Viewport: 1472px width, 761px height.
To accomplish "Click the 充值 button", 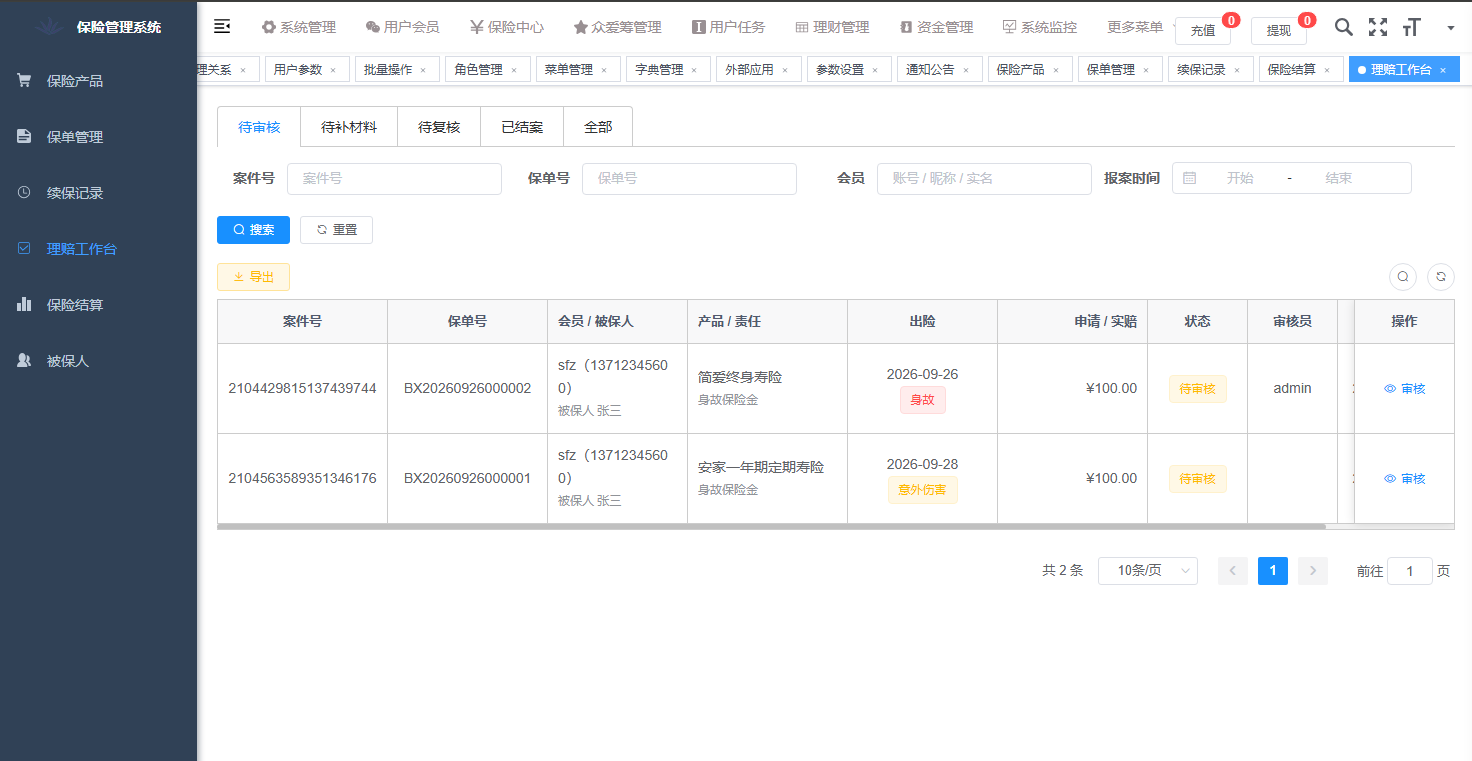I will (x=1203, y=31).
